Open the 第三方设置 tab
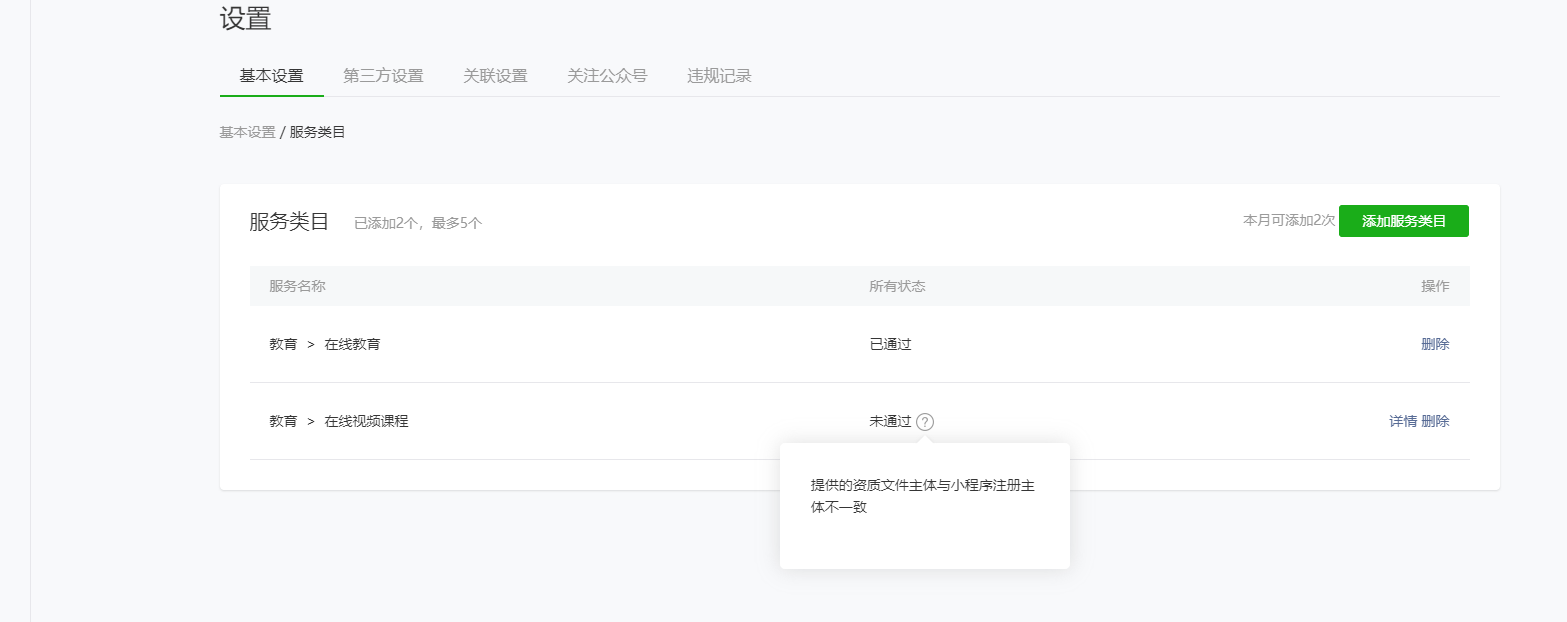 click(x=383, y=76)
